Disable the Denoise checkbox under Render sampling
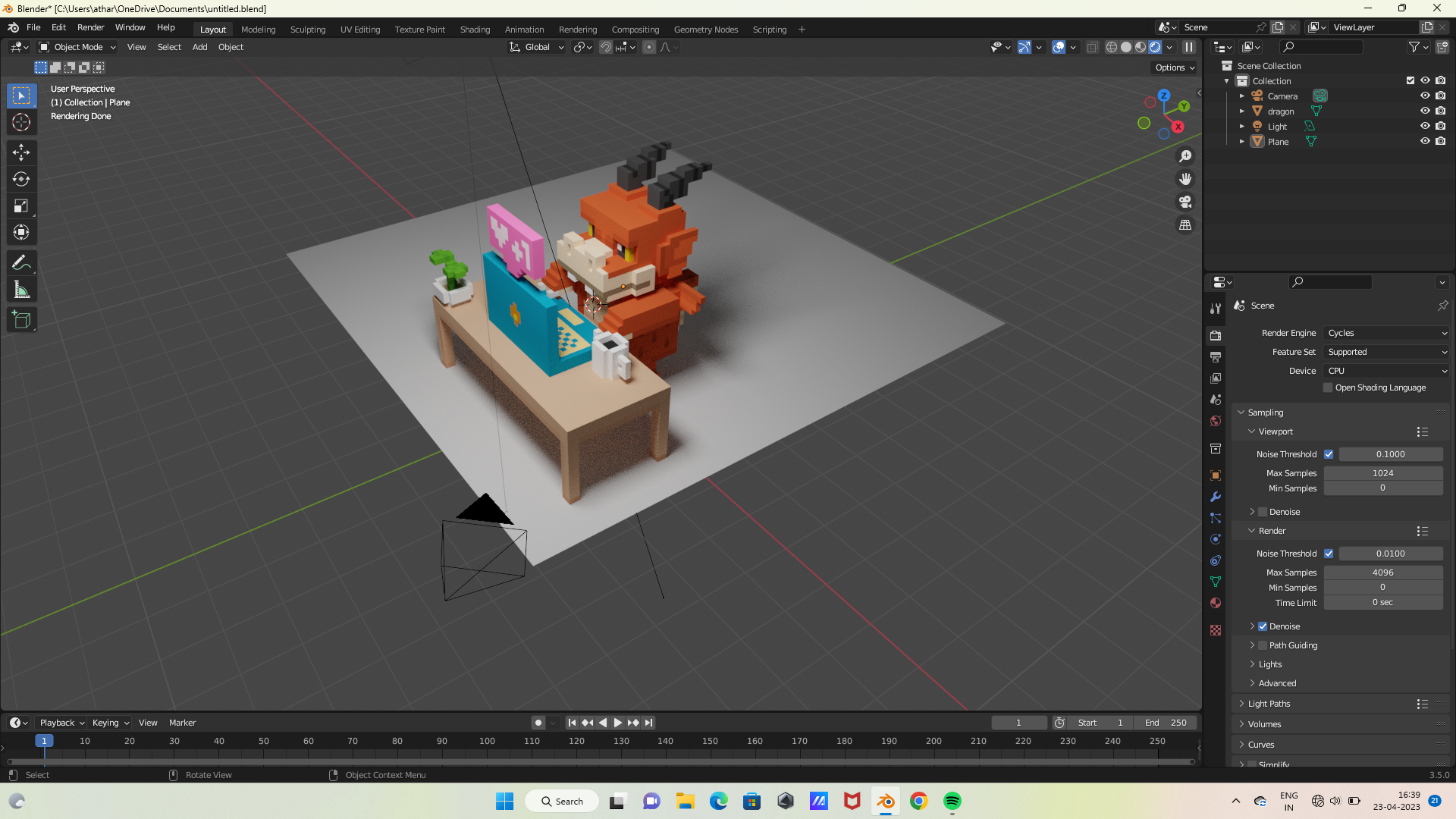The image size is (1456, 819). point(1263,626)
